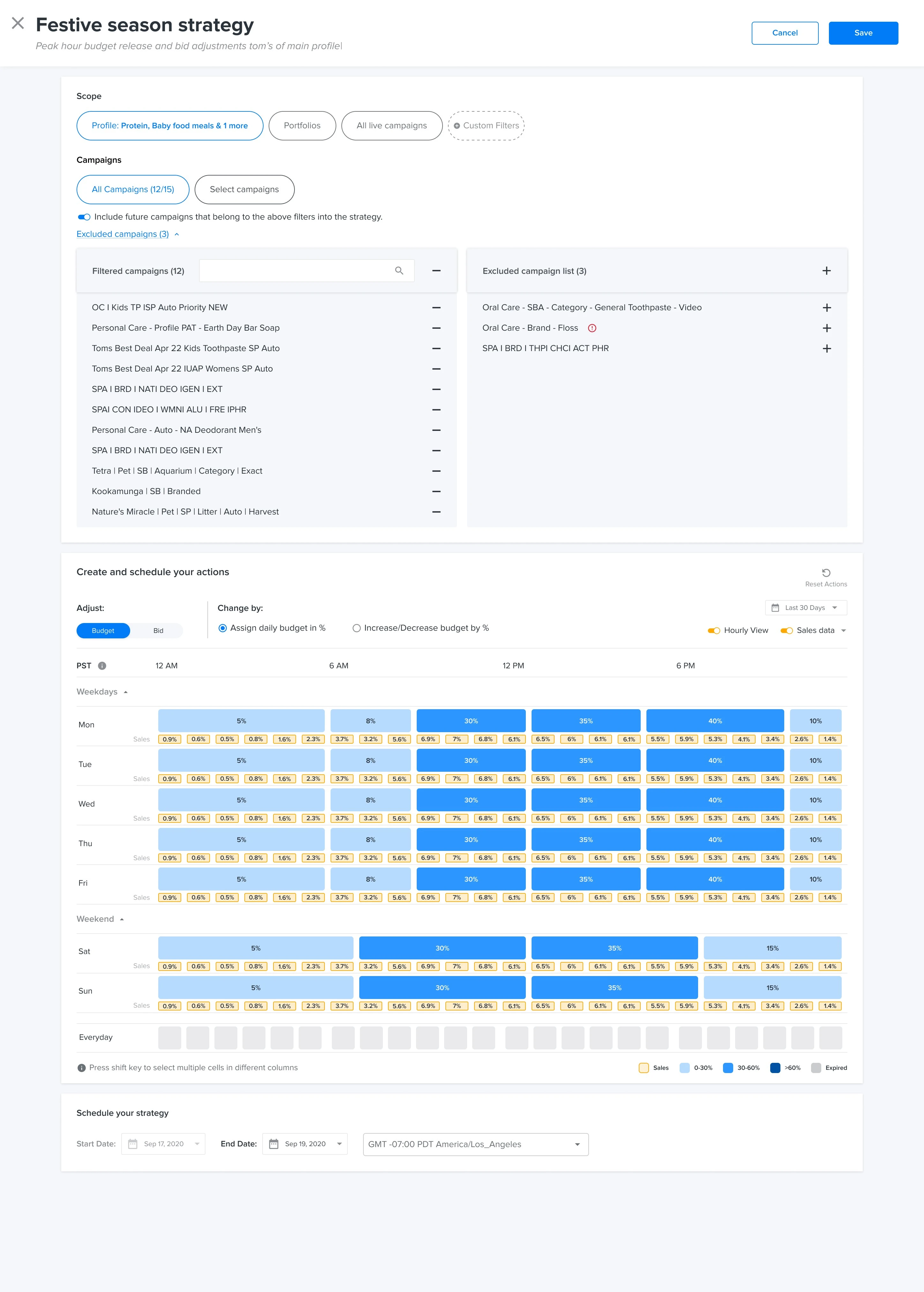
Task: Click the search magnifier in filtered campaigns
Action: [x=399, y=271]
